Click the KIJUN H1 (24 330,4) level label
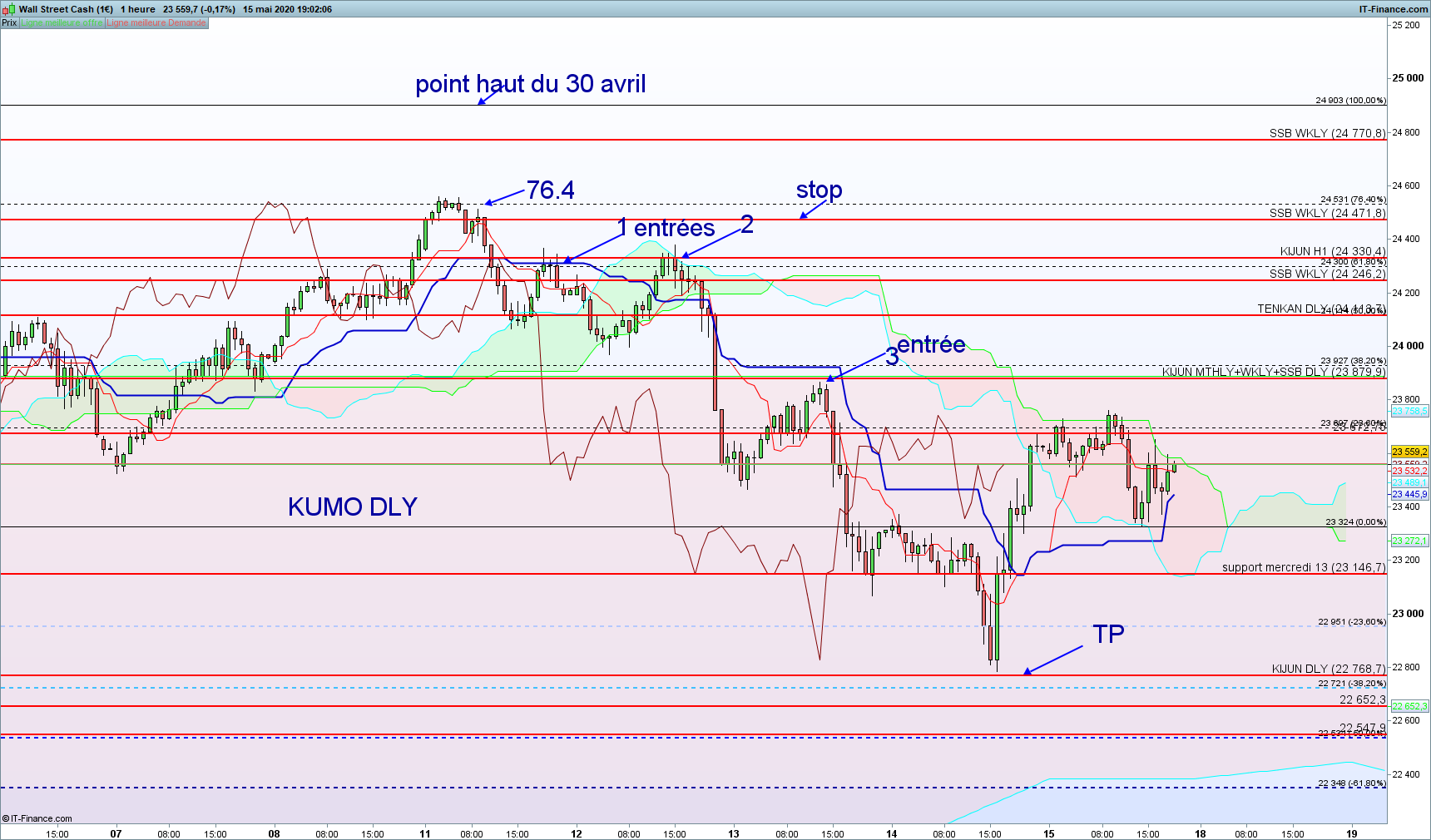Screen dimensions: 1431x840 [1333, 251]
